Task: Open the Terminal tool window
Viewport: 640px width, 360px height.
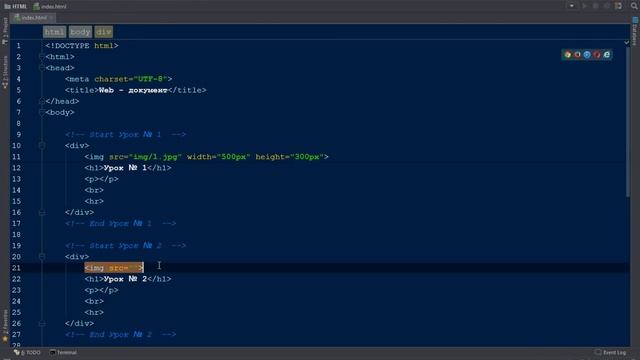Action: tap(63, 352)
